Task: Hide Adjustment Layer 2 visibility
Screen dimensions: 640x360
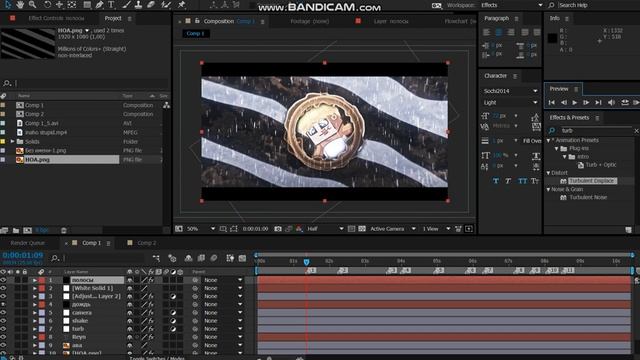Action: pos(3,296)
